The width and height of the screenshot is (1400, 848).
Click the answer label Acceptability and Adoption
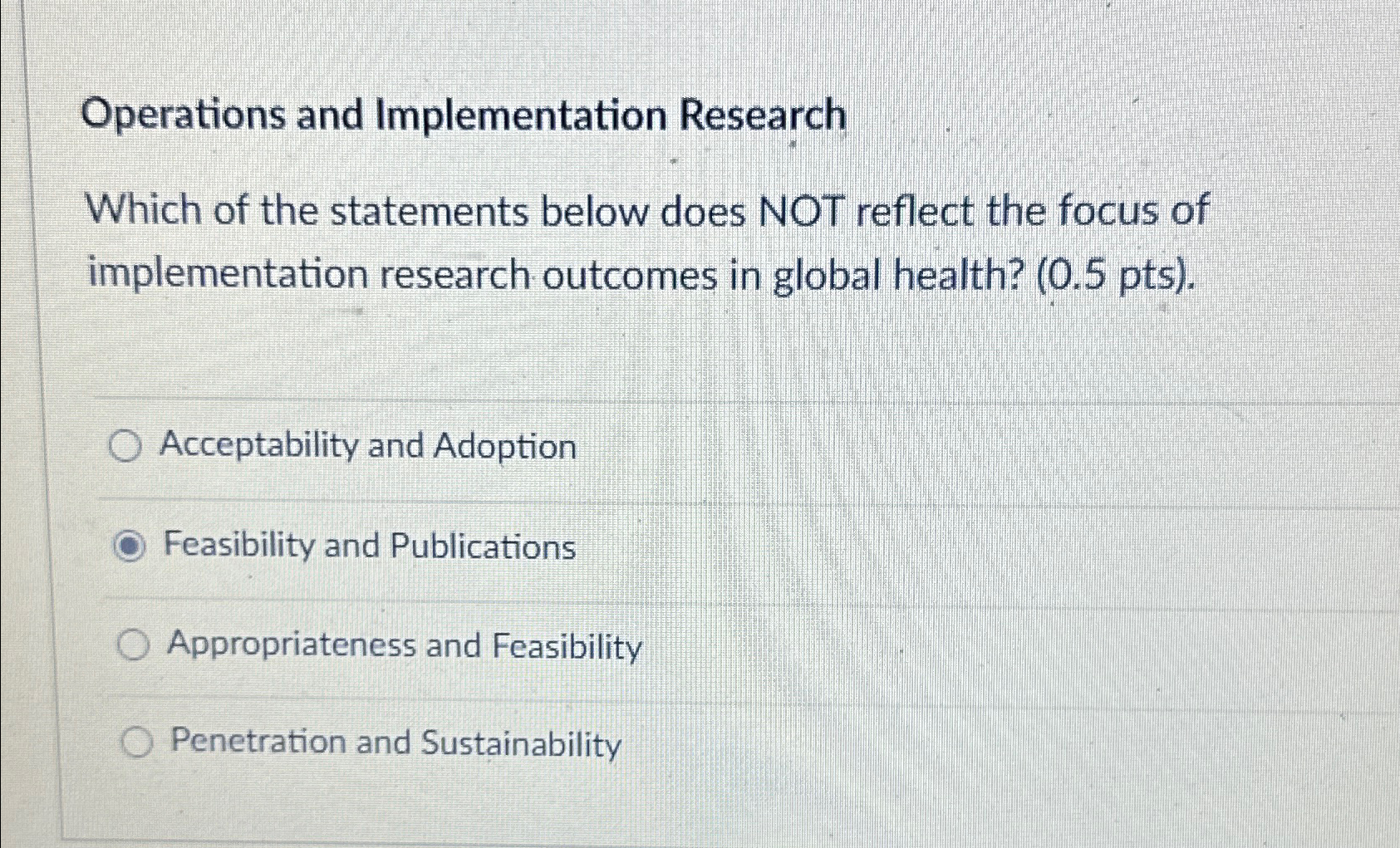(x=371, y=447)
